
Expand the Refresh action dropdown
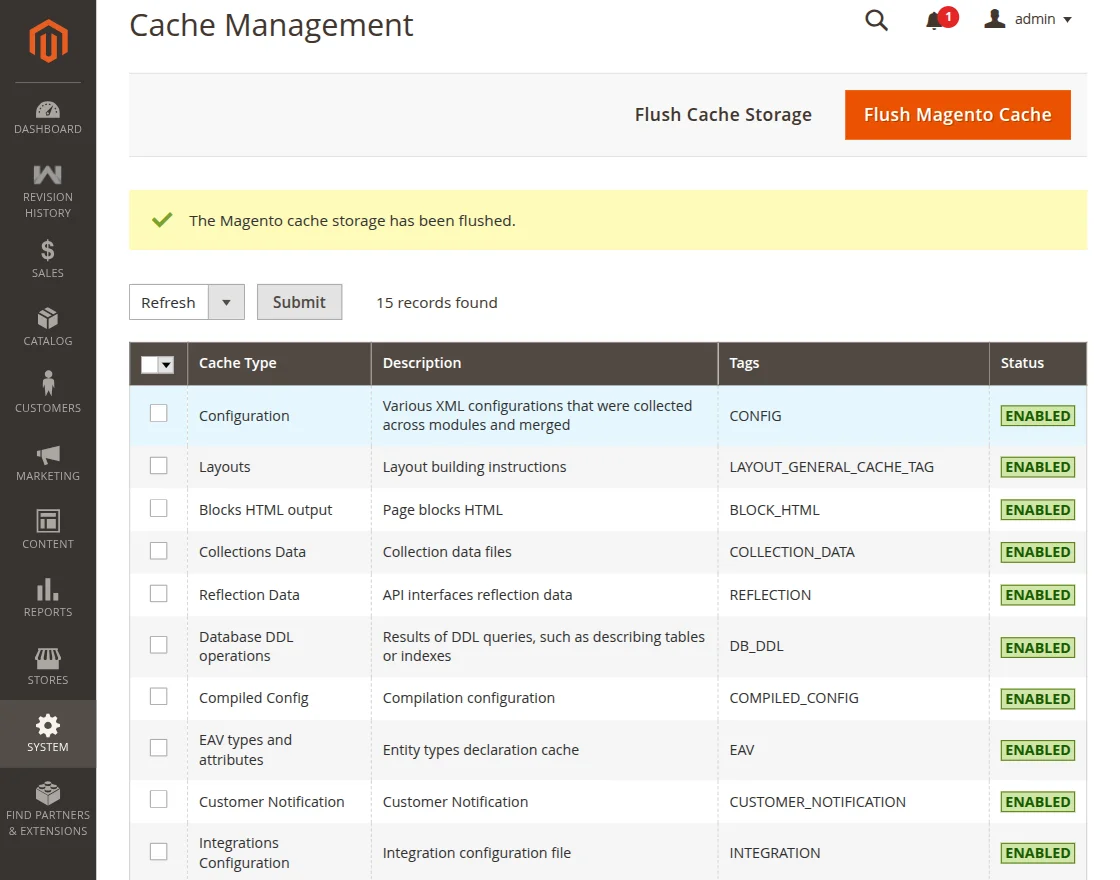tap(226, 302)
